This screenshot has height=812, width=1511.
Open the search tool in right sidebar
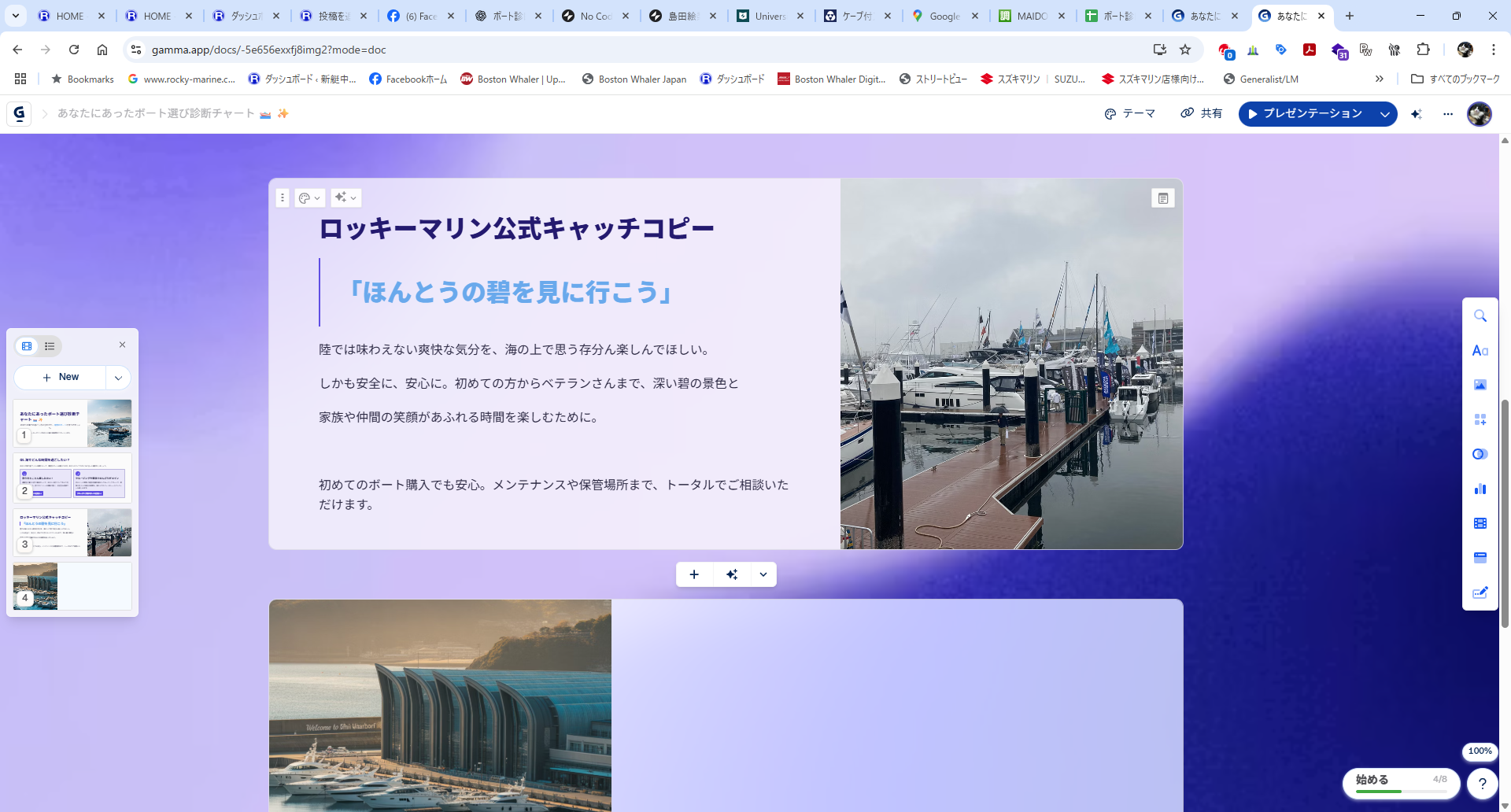[1480, 316]
